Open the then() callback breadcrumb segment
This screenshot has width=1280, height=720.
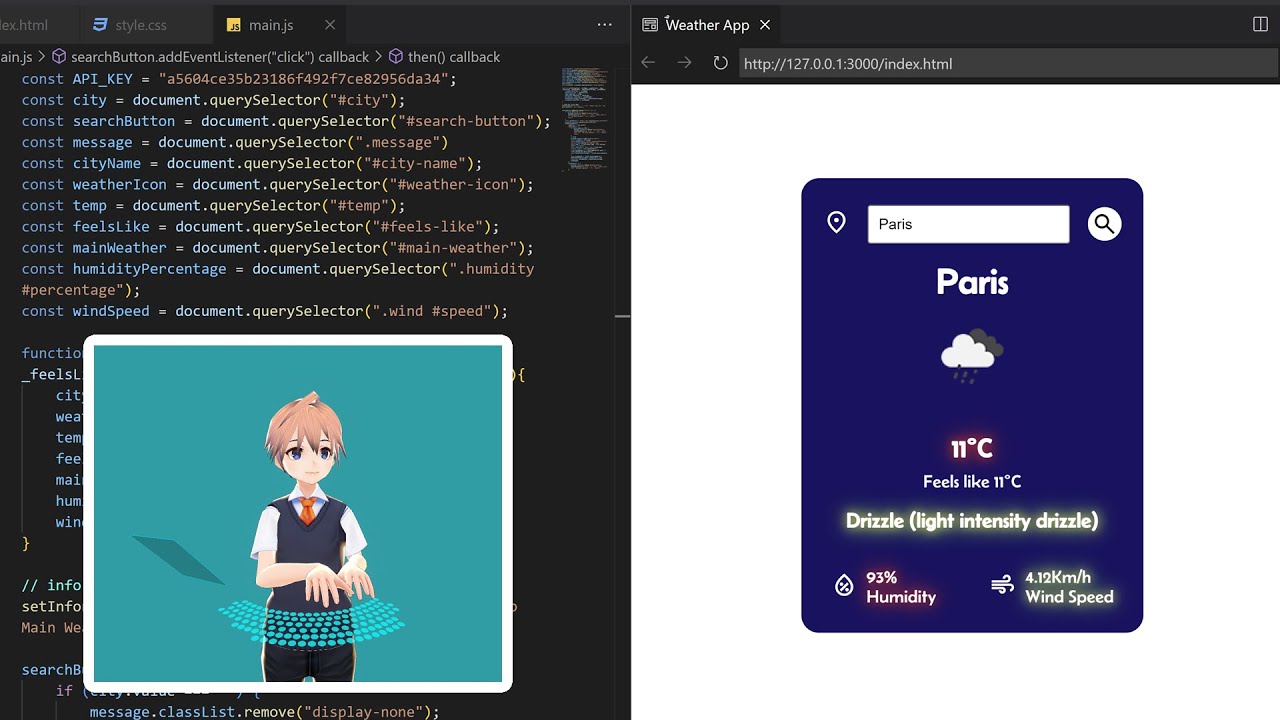point(445,57)
